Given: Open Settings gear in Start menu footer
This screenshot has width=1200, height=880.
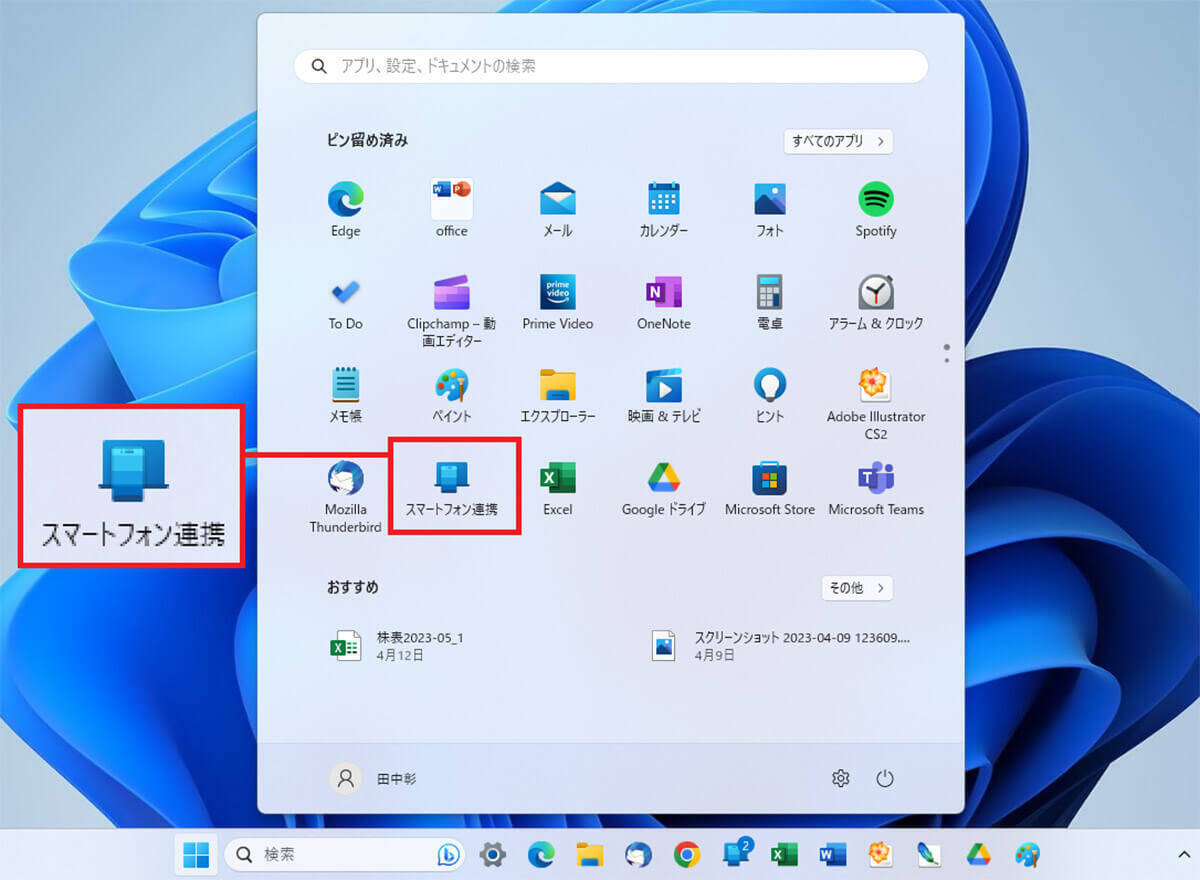Looking at the screenshot, I should pyautogui.click(x=840, y=778).
